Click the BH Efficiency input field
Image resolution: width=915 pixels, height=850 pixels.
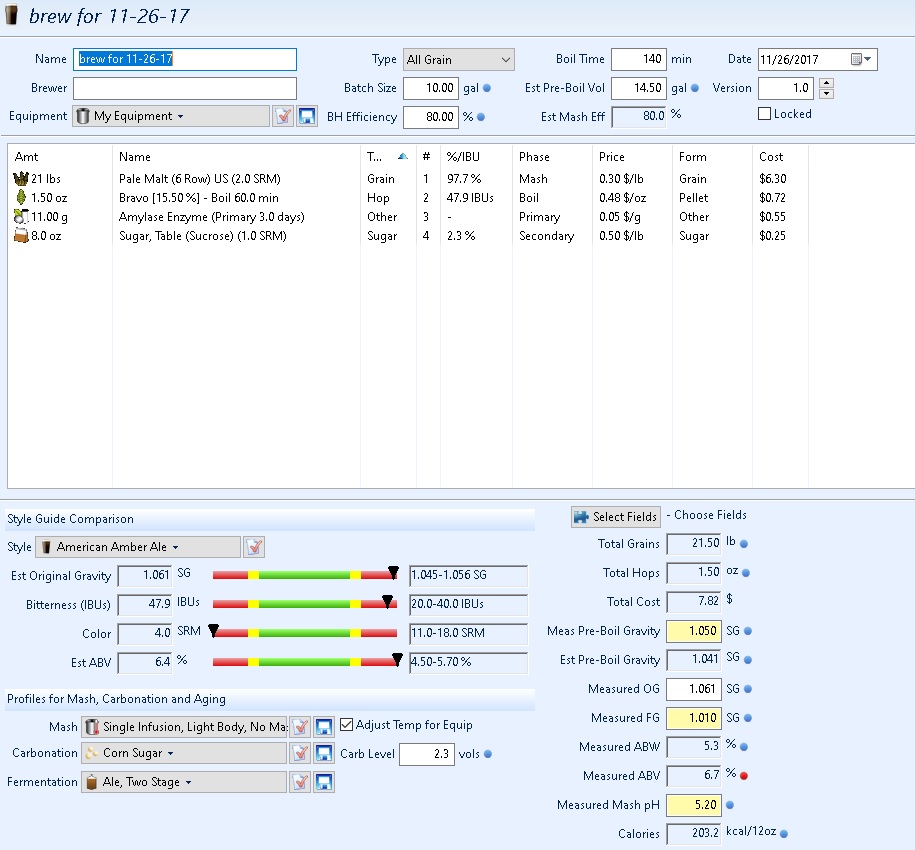431,117
